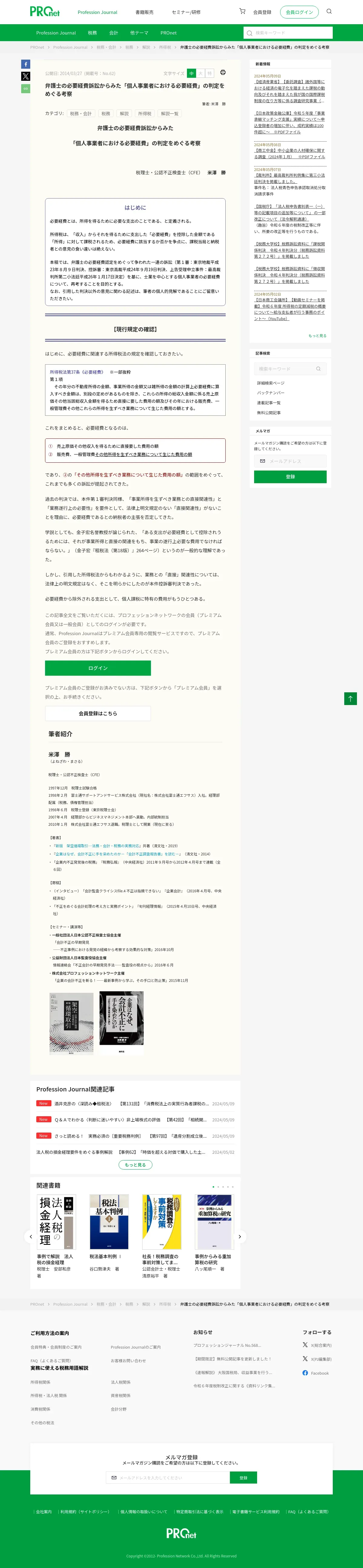Open 連載記事一覧 link in sidebar

269,403
